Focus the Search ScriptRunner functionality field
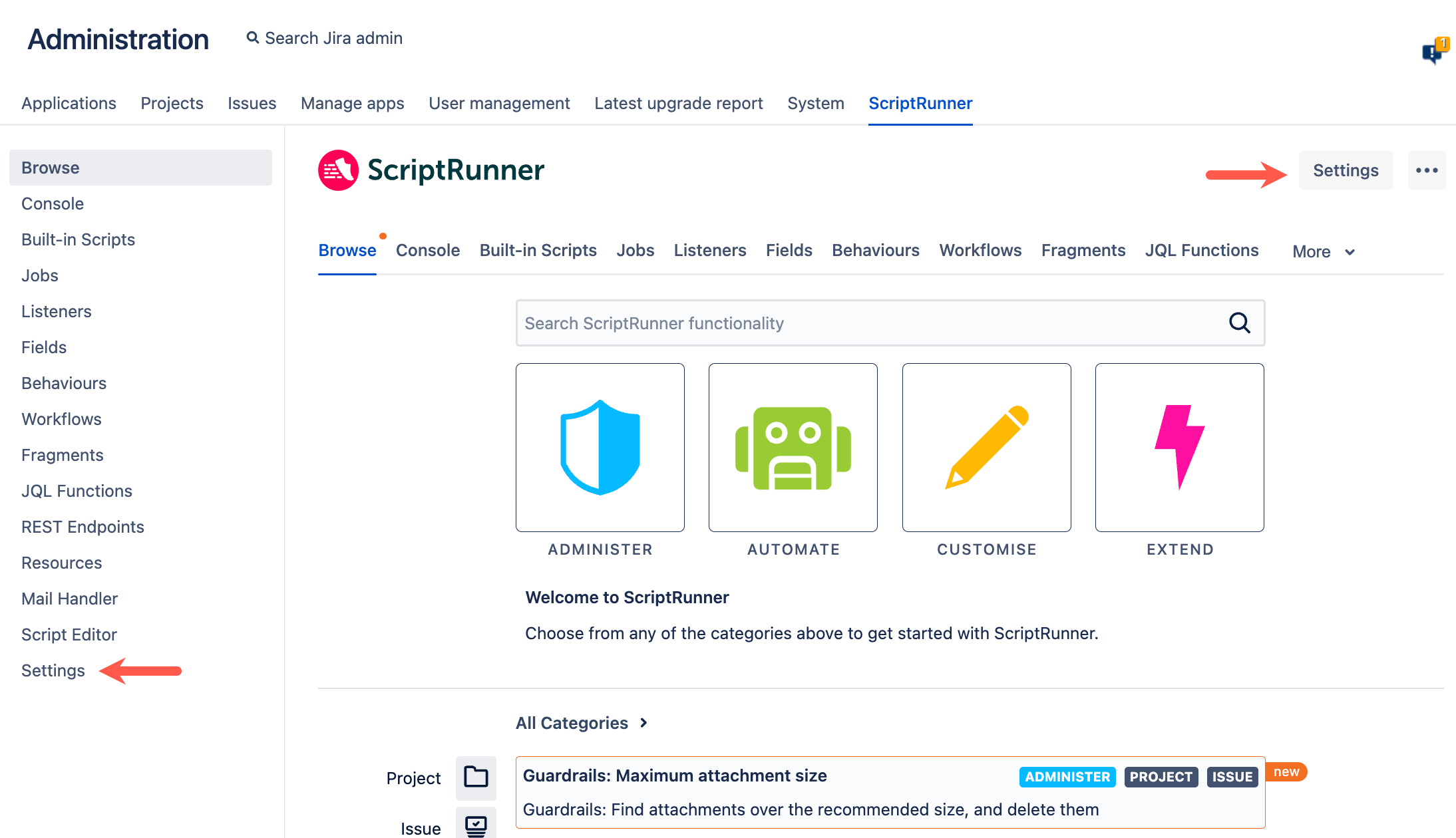Screen dimensions: 1456x838 click(890, 323)
